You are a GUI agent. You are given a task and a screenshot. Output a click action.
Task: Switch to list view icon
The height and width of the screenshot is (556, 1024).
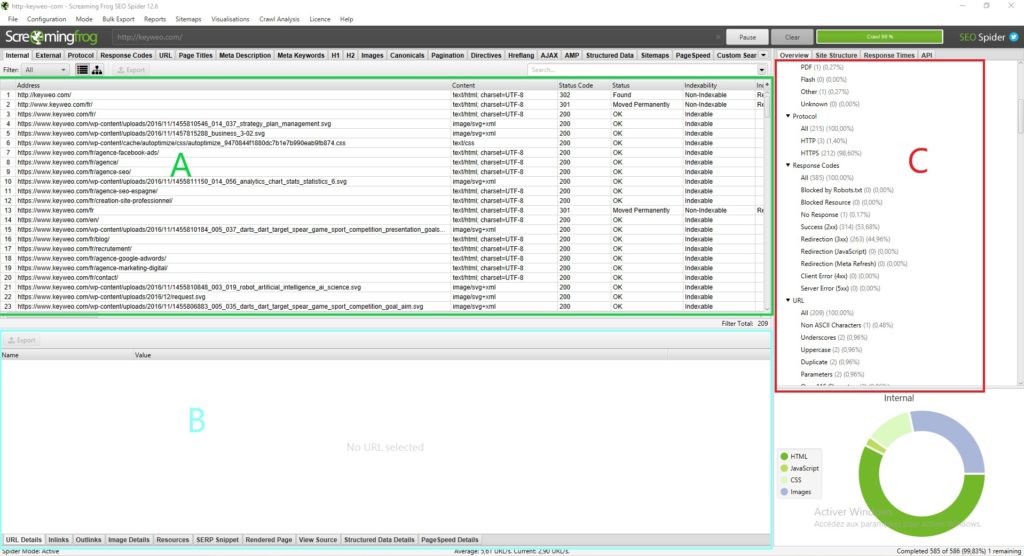(82, 70)
